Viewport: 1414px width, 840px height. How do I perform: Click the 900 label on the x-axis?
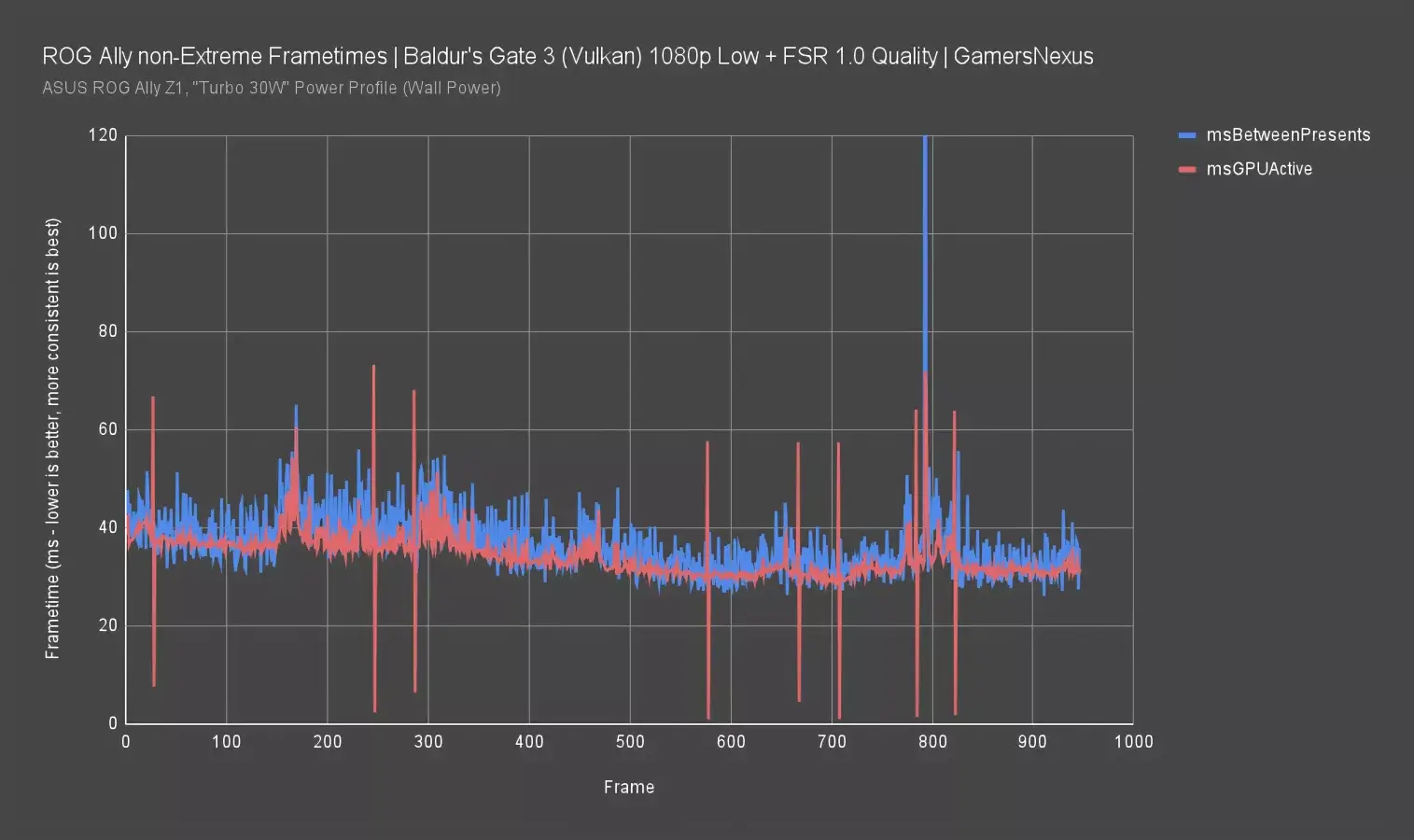tap(1032, 742)
